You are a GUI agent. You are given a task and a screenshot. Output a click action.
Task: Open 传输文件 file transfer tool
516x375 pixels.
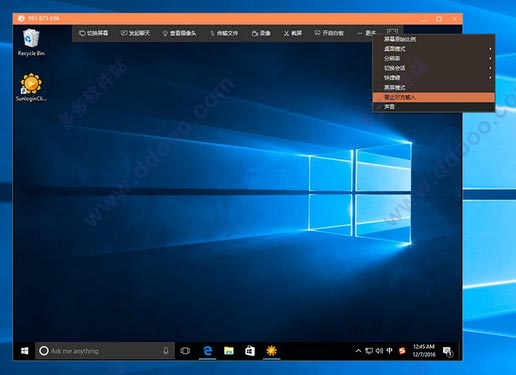224,33
